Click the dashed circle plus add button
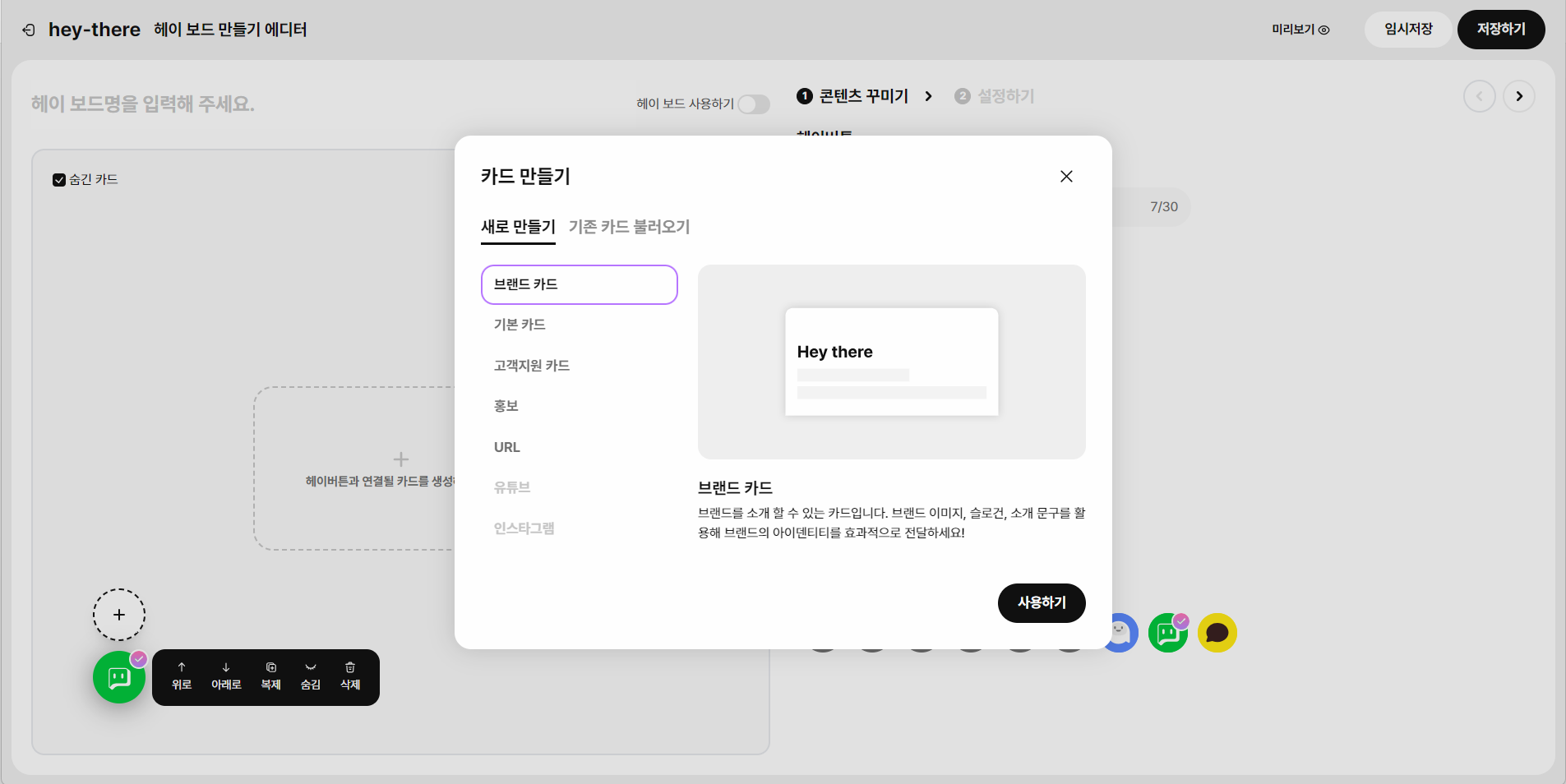1566x784 pixels. pos(119,615)
